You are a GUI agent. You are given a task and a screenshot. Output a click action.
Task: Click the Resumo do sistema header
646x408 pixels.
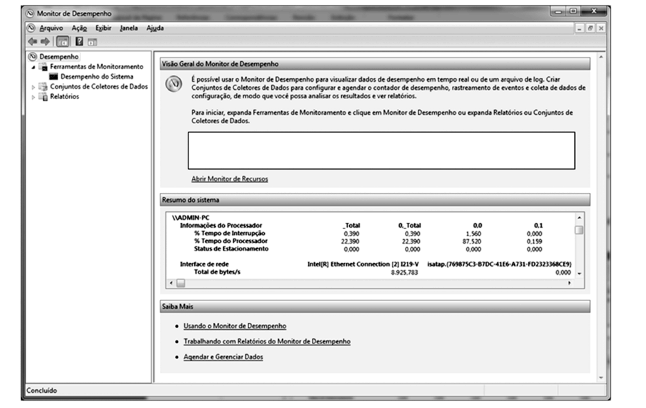coord(375,200)
